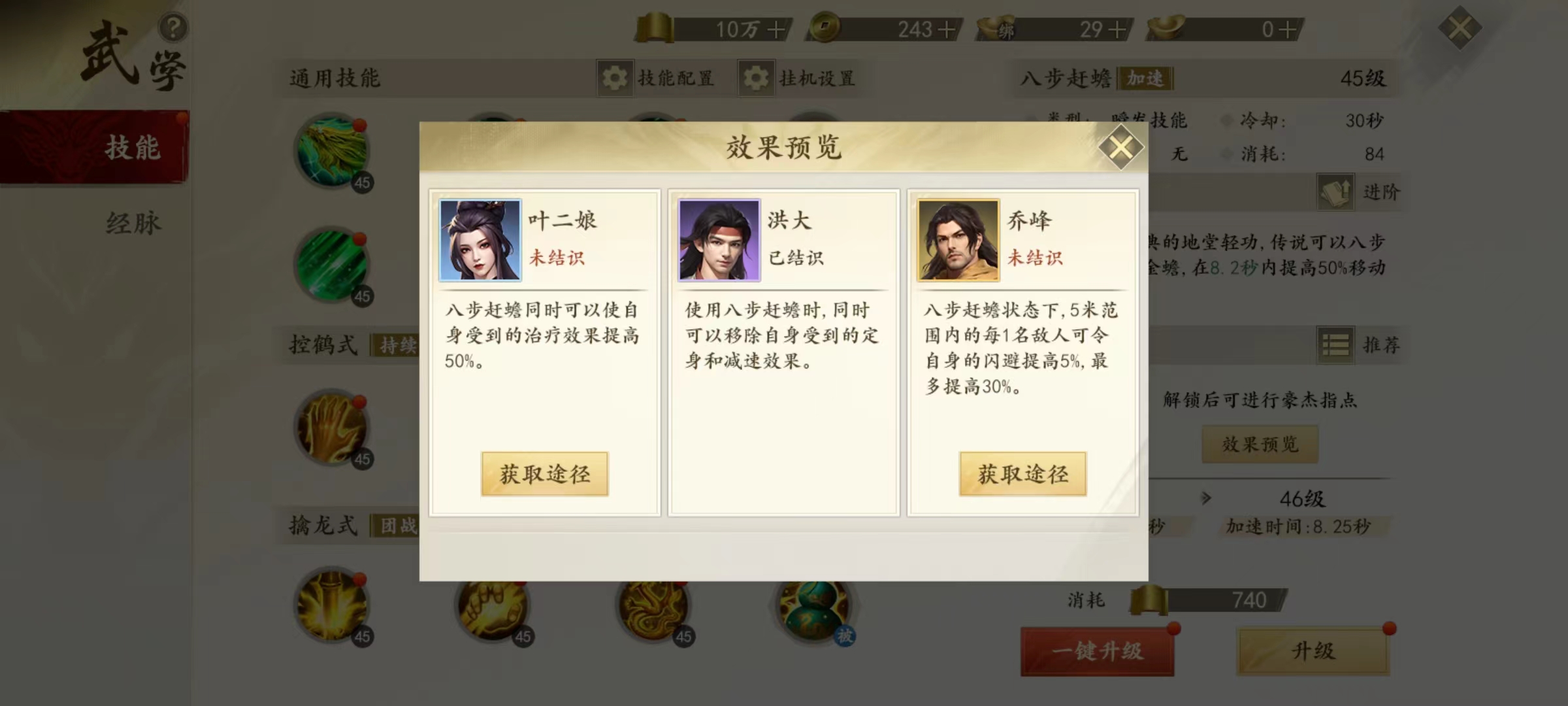This screenshot has width=1568, height=706.
Task: Add copper coins with plus icon
Action: coord(946,29)
